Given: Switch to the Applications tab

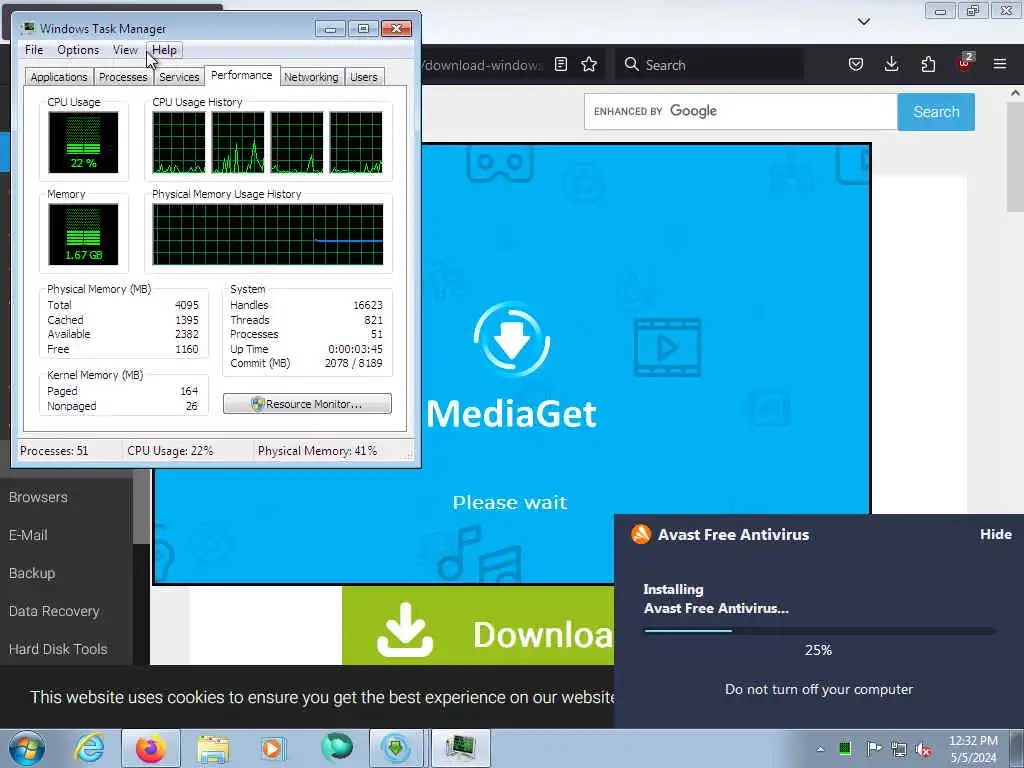Looking at the screenshot, I should [x=59, y=77].
